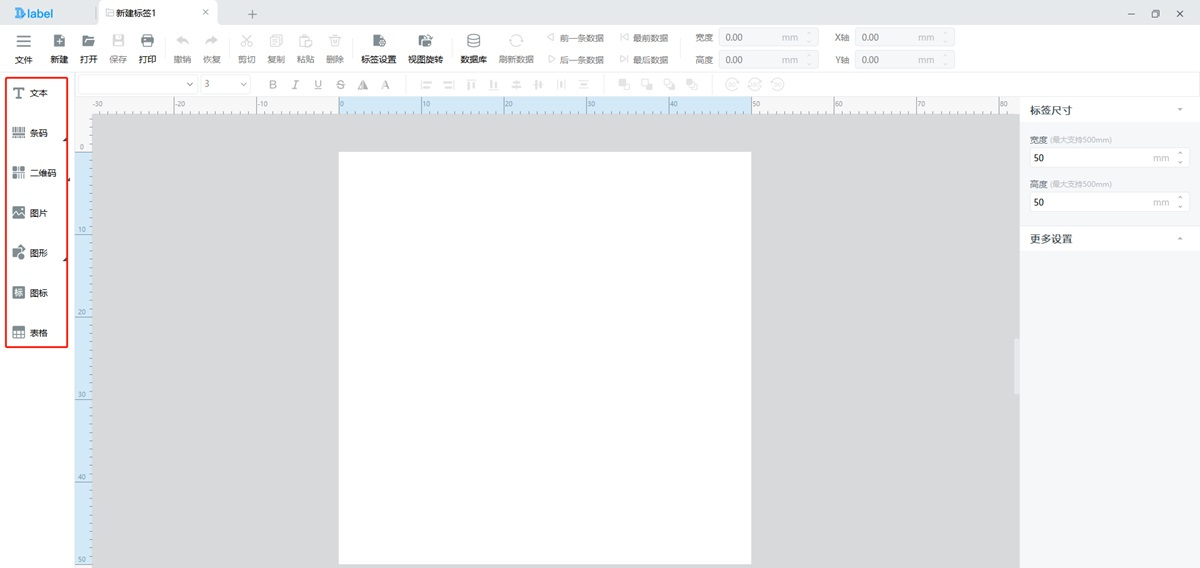Expand the 更多设置 section
The image size is (1200, 568).
click(1180, 239)
